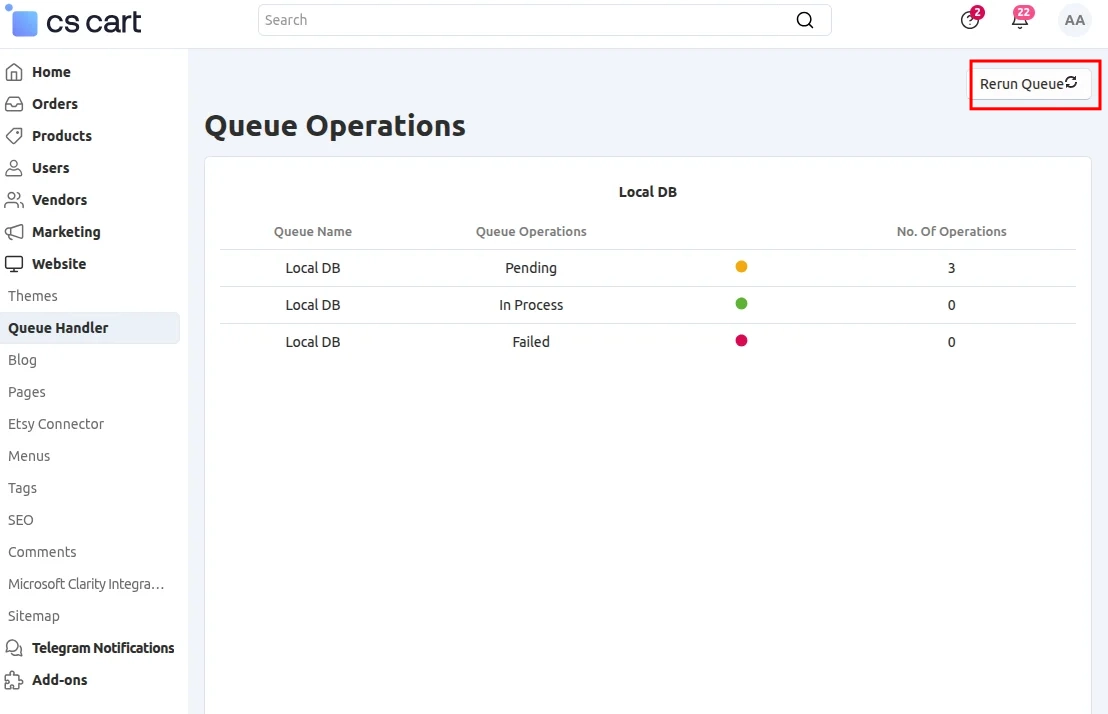
Task: Click the Vendors people icon
Action: tap(14, 200)
